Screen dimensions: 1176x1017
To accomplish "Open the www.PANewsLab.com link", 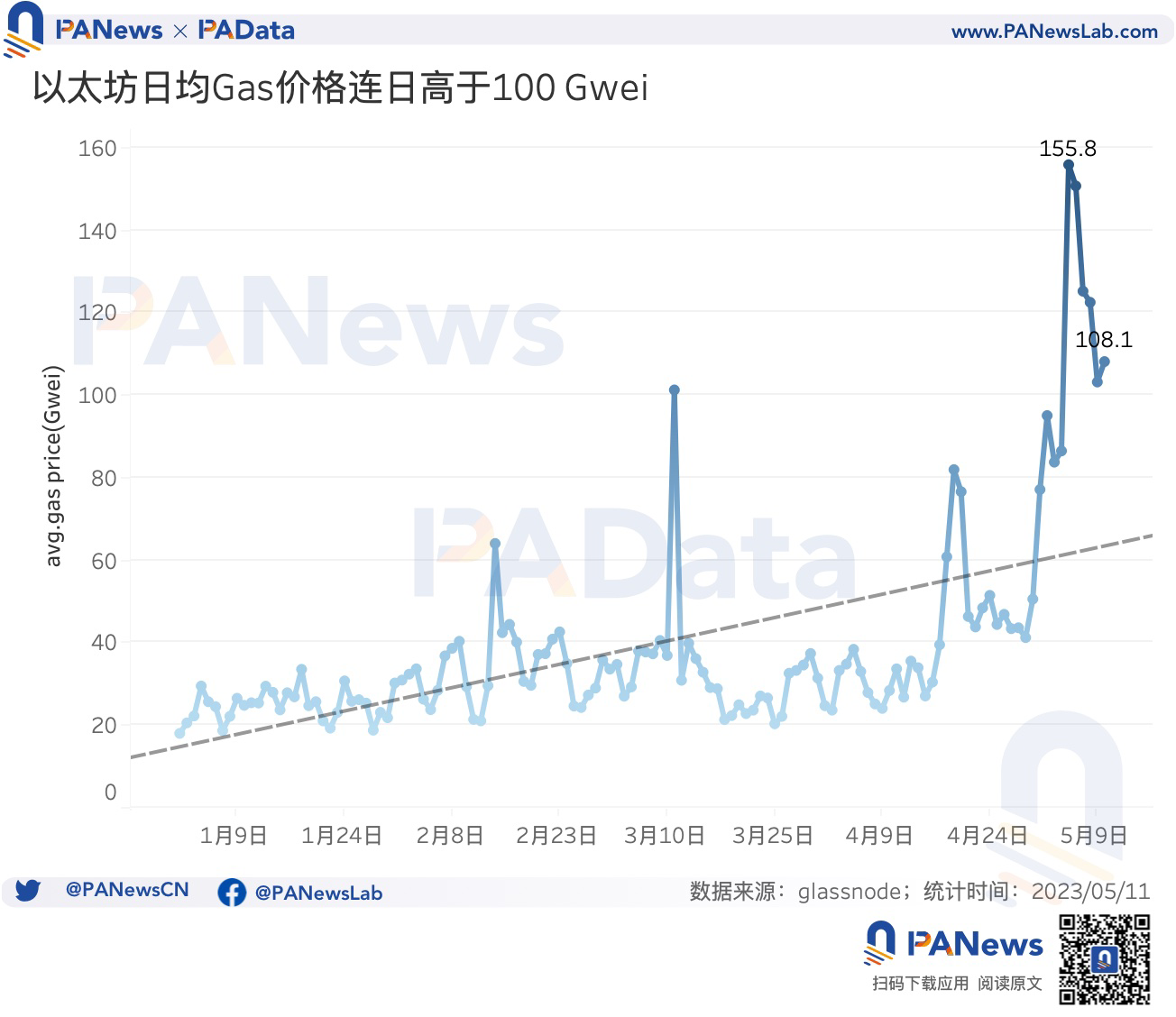I will pyautogui.click(x=1054, y=31).
